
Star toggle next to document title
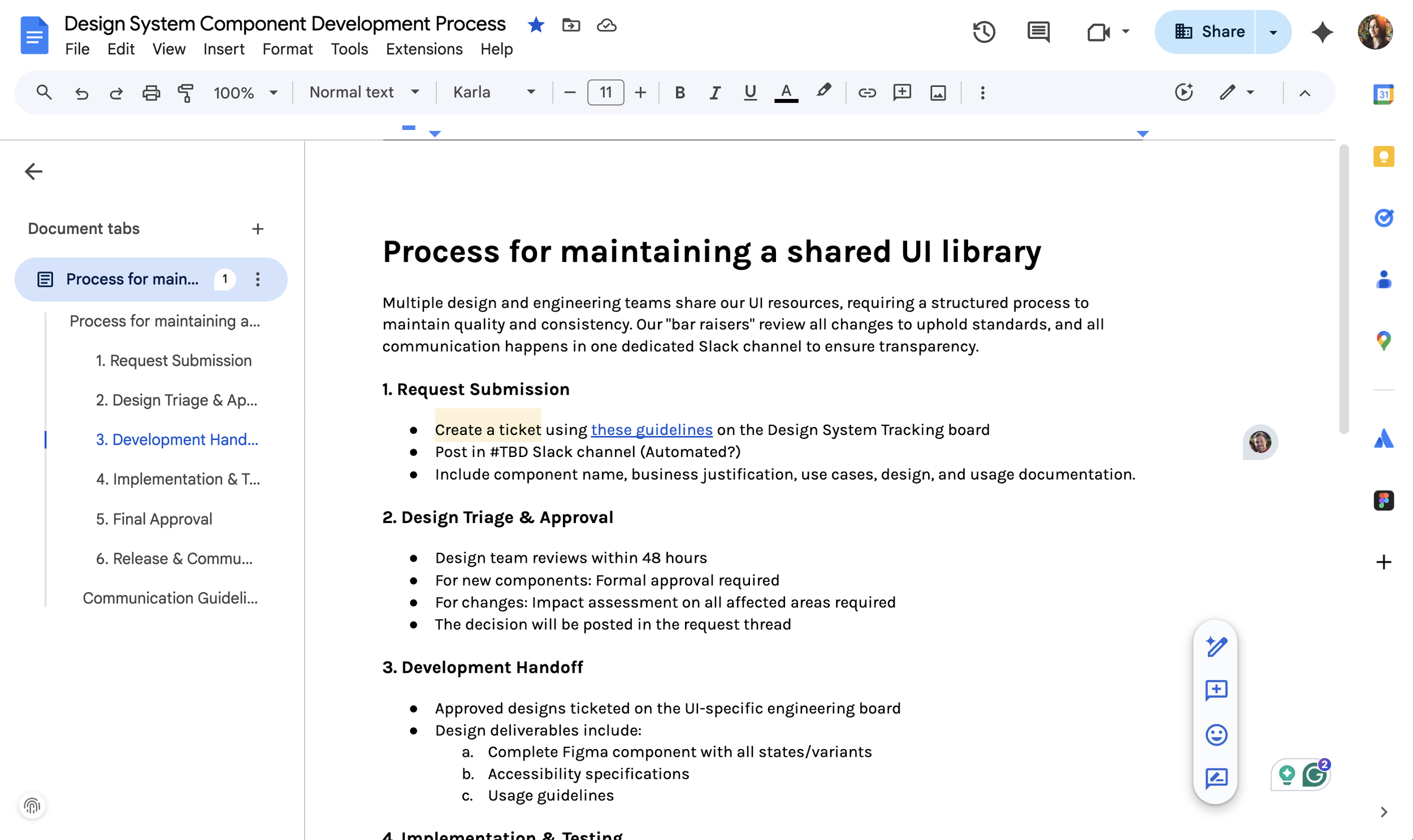(535, 25)
